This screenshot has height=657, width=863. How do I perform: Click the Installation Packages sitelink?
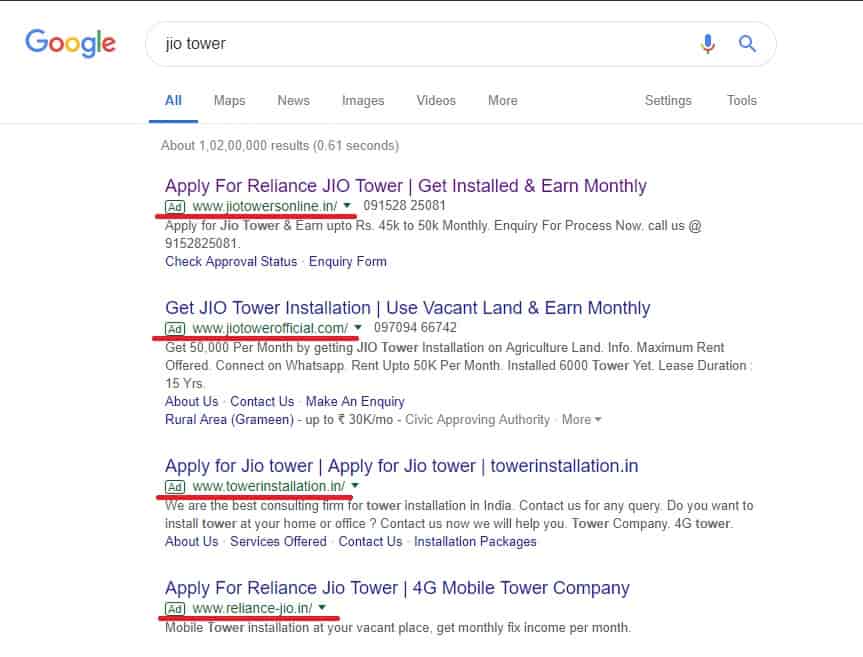click(x=474, y=541)
